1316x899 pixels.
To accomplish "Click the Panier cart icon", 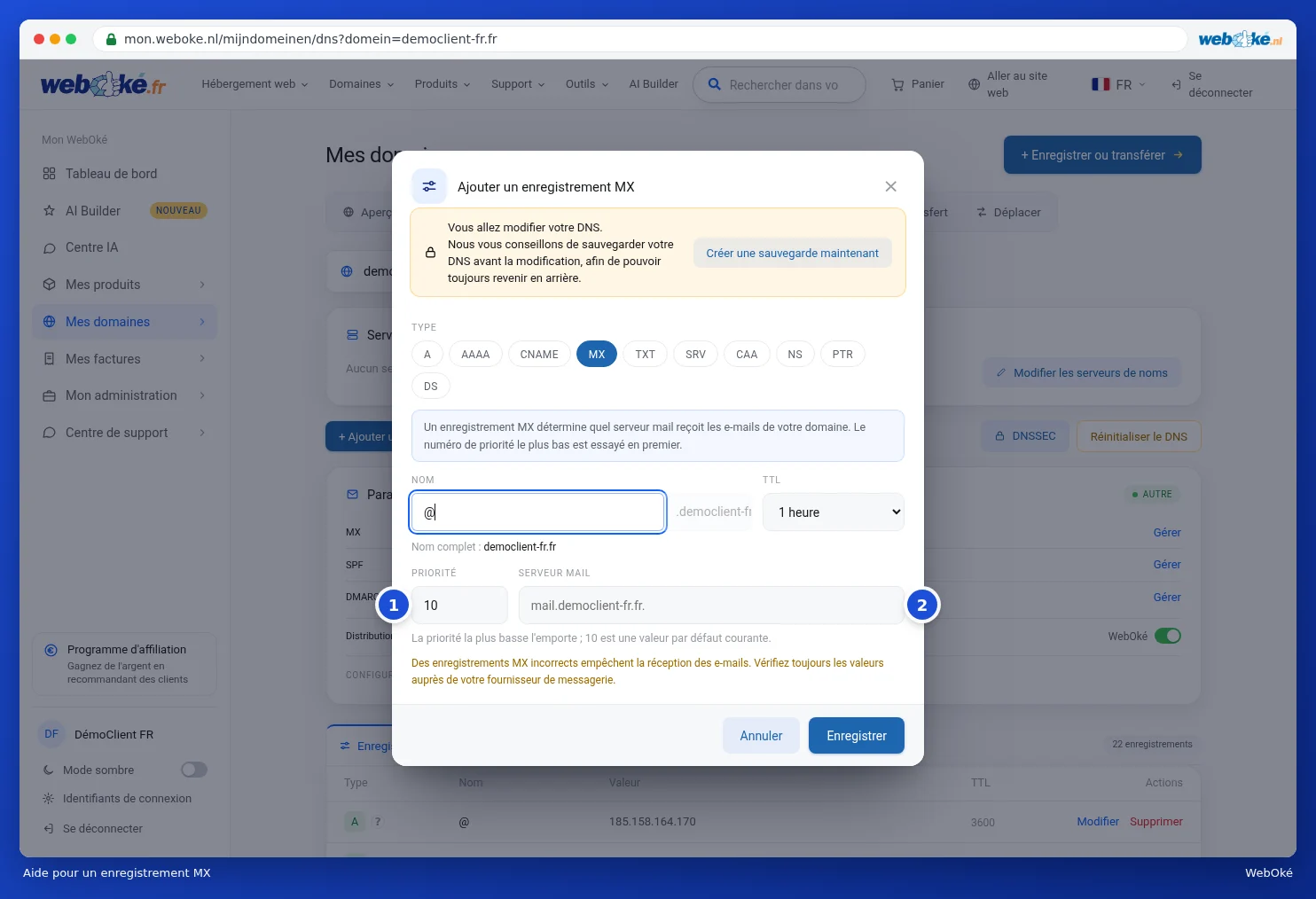I will point(897,84).
